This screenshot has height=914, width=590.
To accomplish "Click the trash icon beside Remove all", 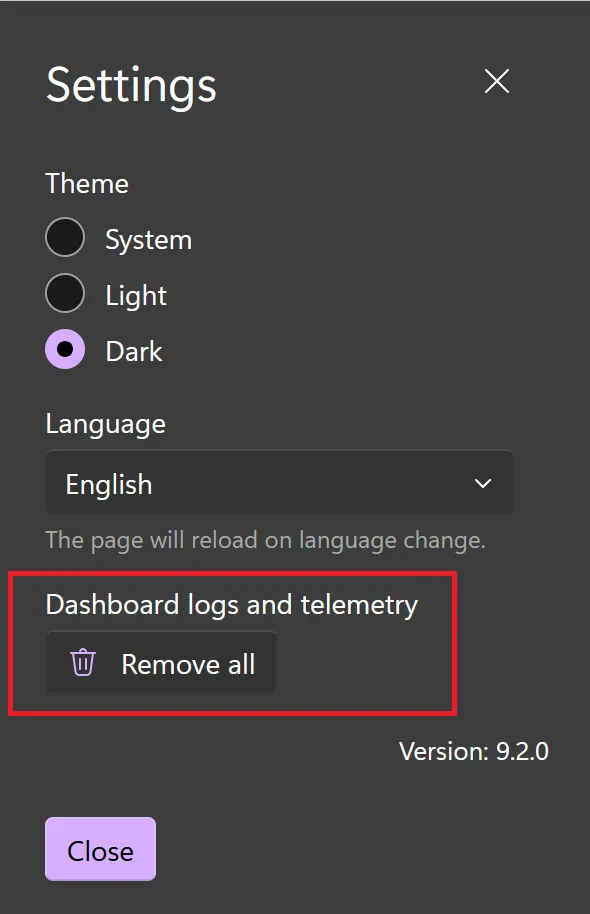I will coord(83,662).
